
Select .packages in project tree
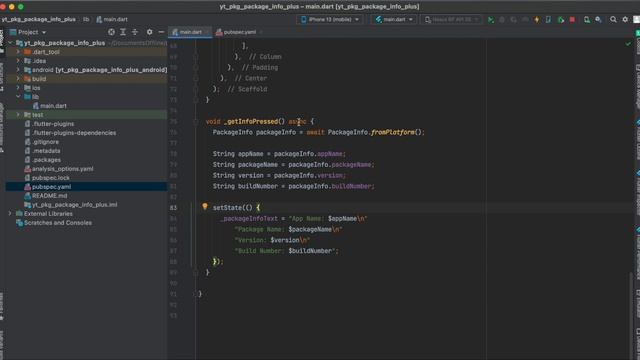47,160
